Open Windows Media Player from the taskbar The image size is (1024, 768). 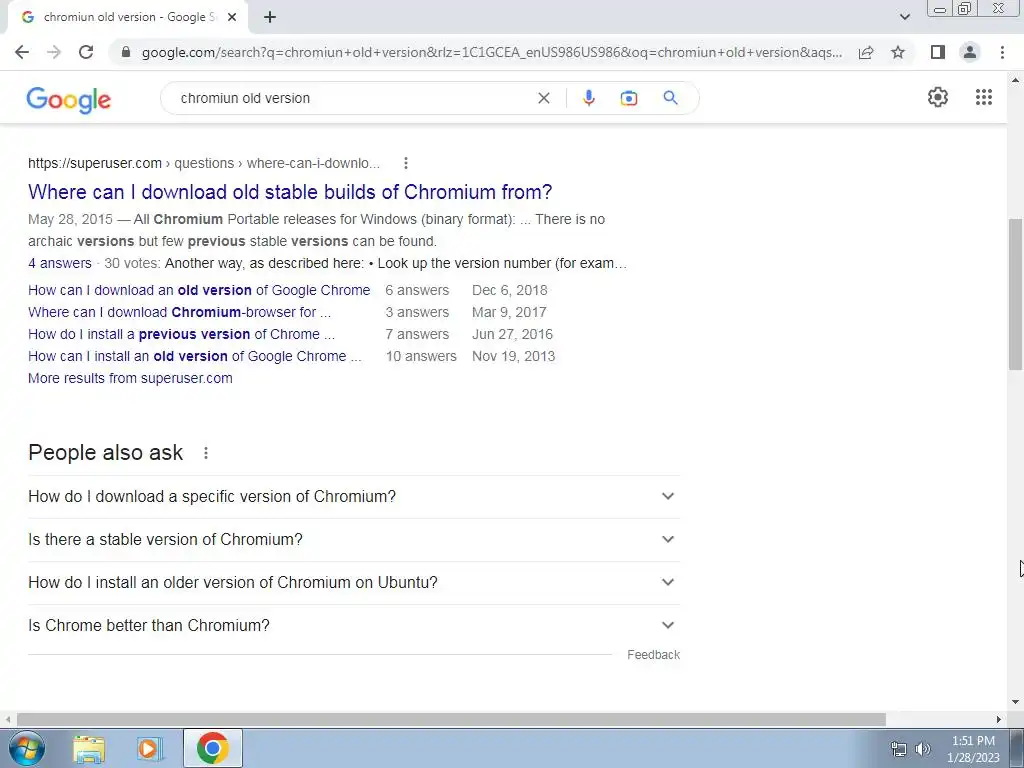[x=150, y=748]
